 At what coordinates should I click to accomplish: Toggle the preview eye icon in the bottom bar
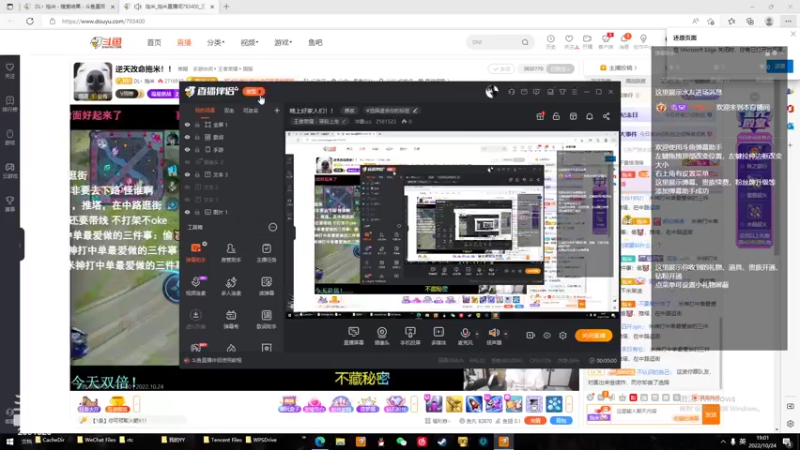tap(547, 335)
